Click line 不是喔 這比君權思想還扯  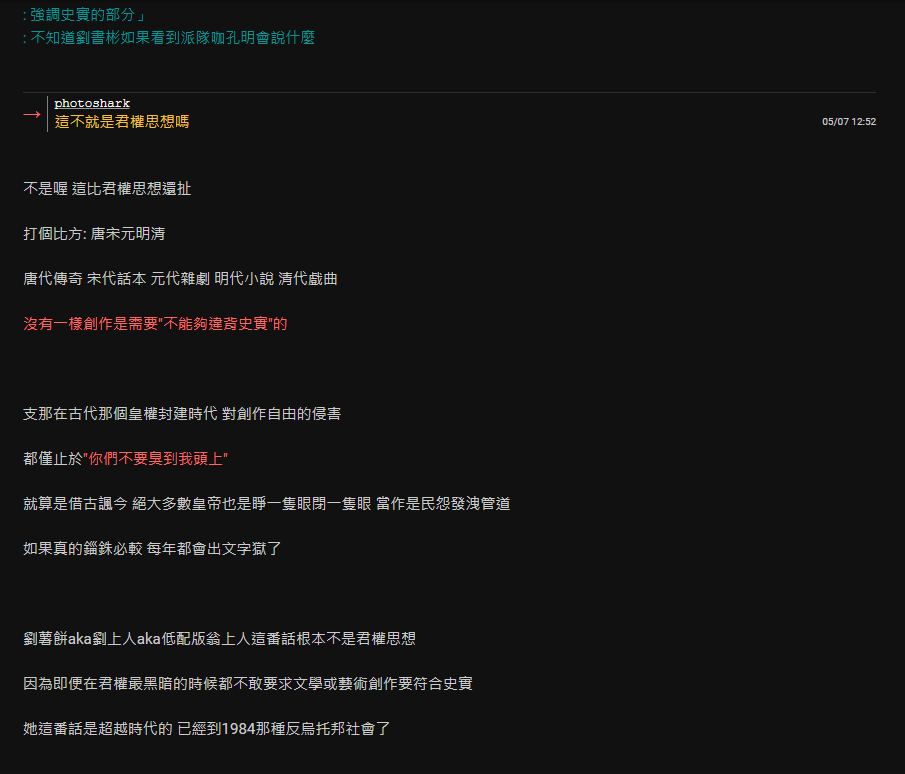click(x=107, y=189)
